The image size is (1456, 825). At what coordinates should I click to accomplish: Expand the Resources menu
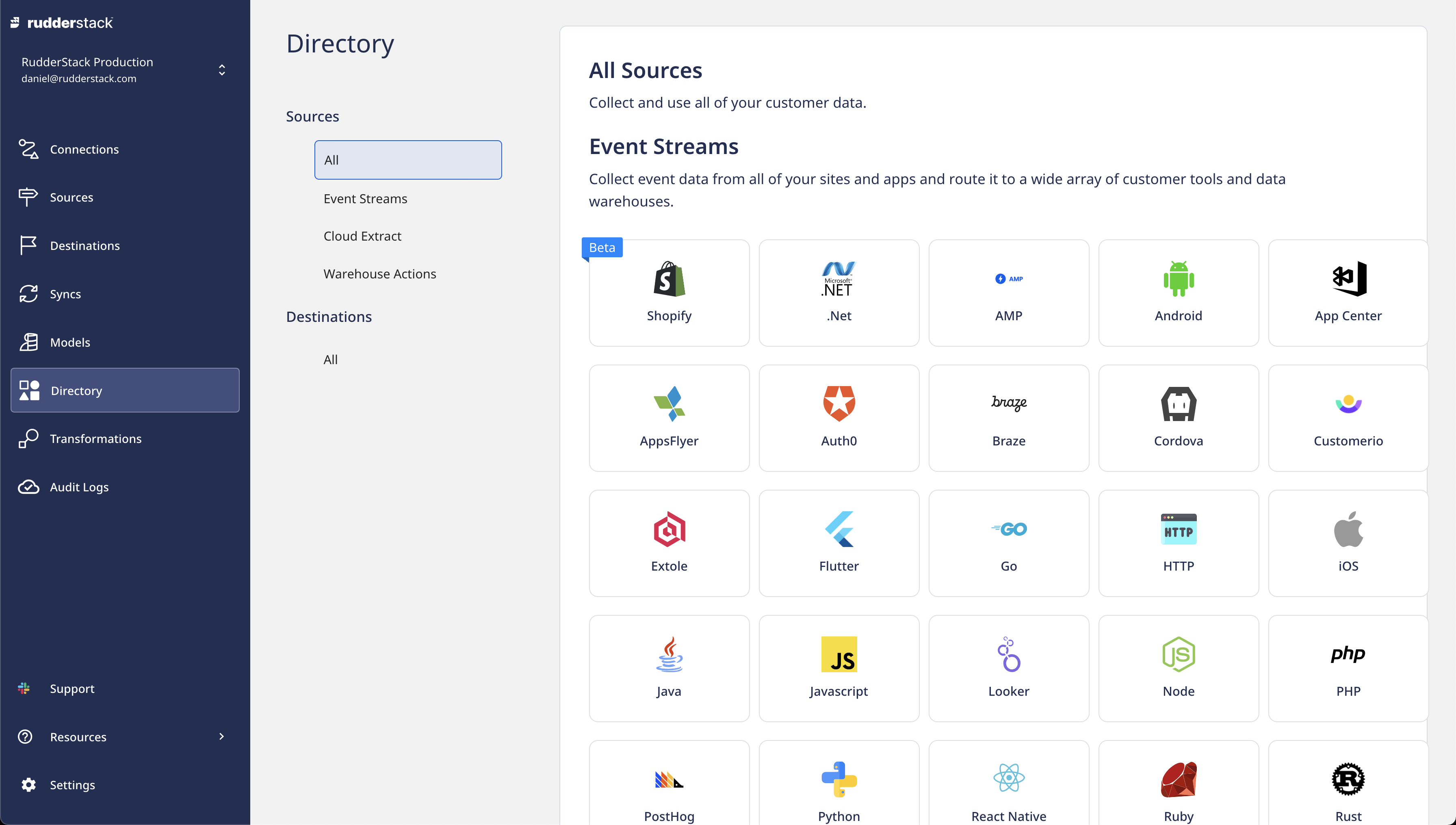click(78, 736)
